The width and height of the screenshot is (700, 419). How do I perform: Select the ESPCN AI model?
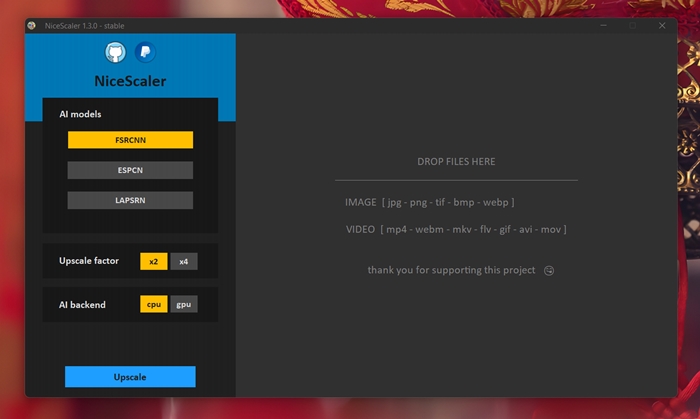(x=130, y=170)
